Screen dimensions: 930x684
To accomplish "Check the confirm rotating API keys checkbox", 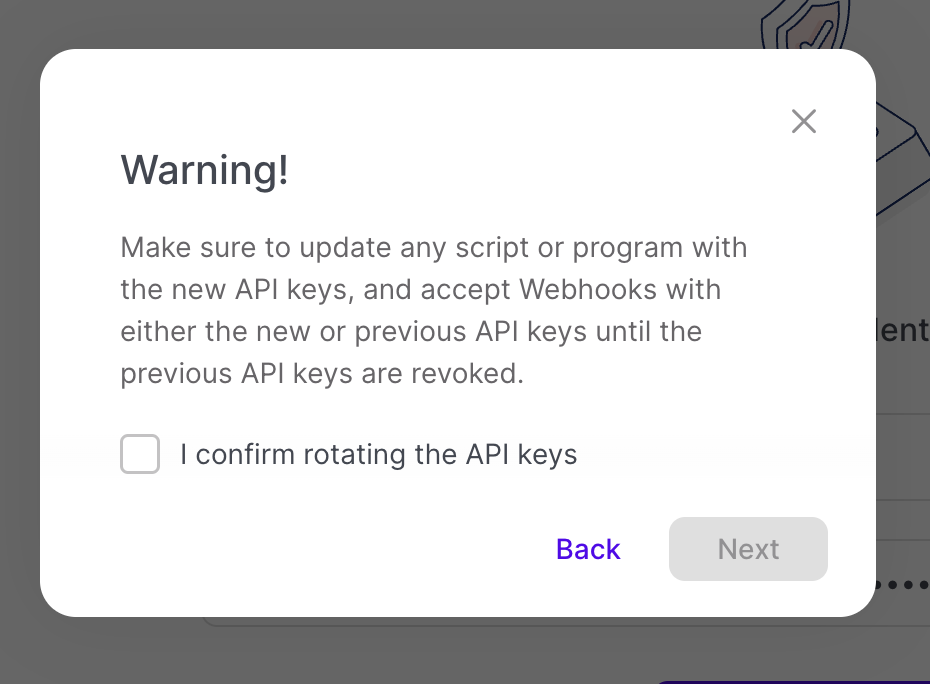I will click(x=140, y=454).
